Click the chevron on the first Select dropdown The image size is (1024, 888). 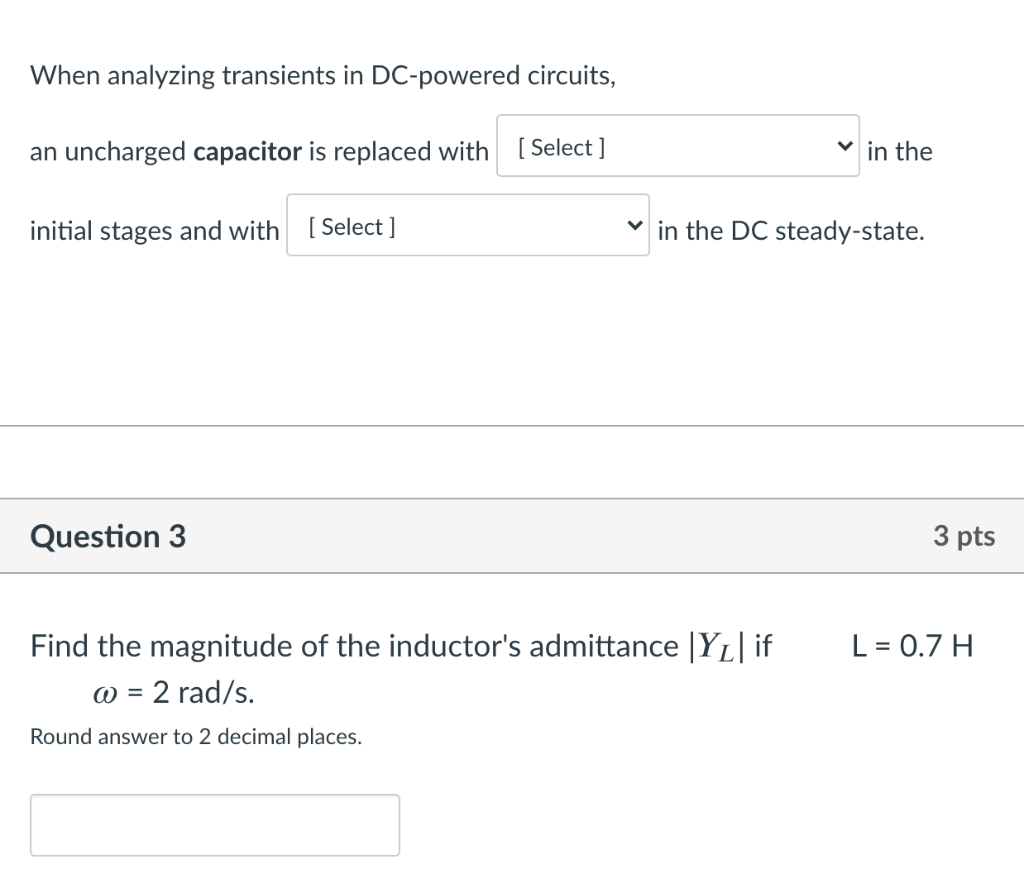pos(843,145)
